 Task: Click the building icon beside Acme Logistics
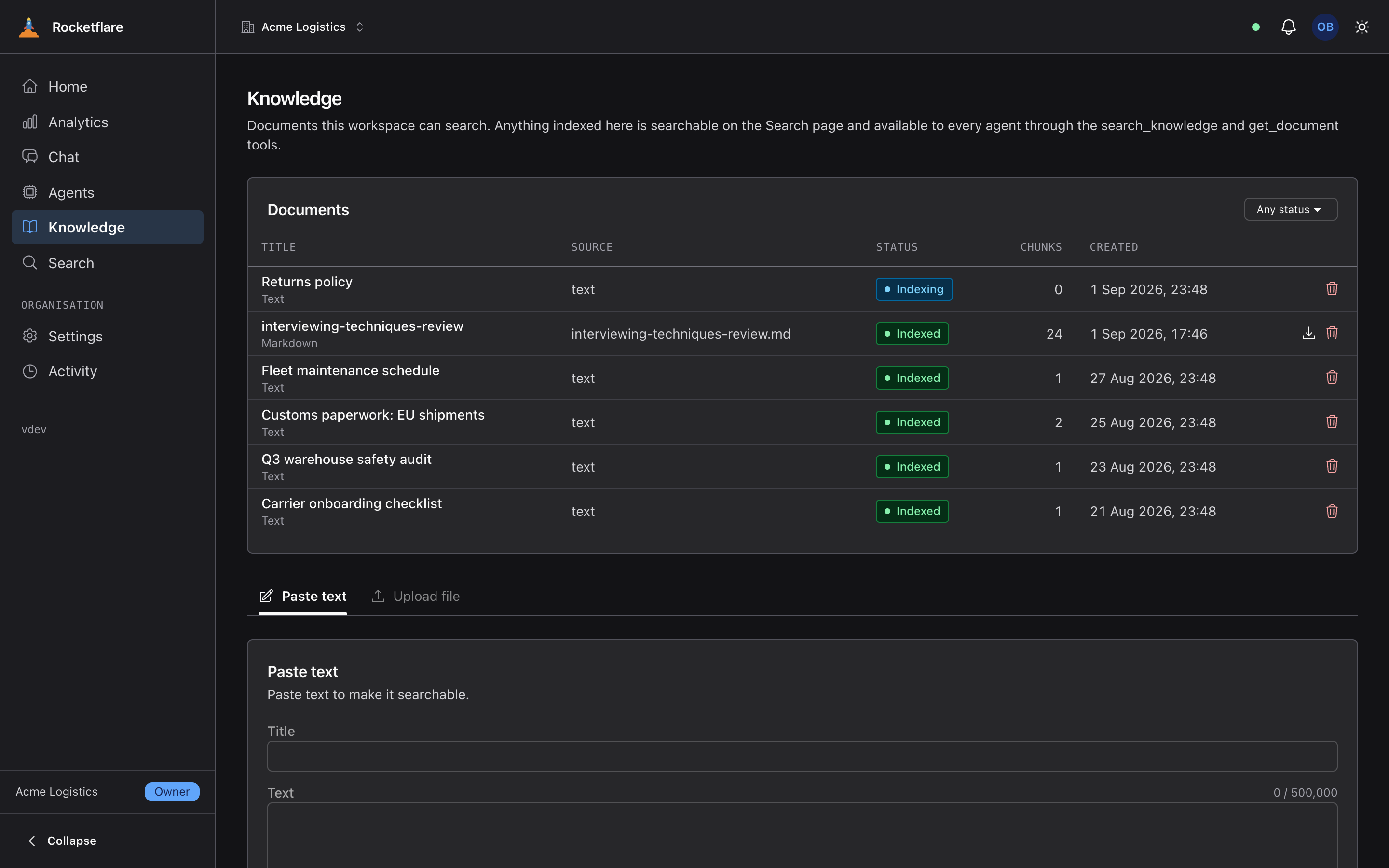(248, 27)
